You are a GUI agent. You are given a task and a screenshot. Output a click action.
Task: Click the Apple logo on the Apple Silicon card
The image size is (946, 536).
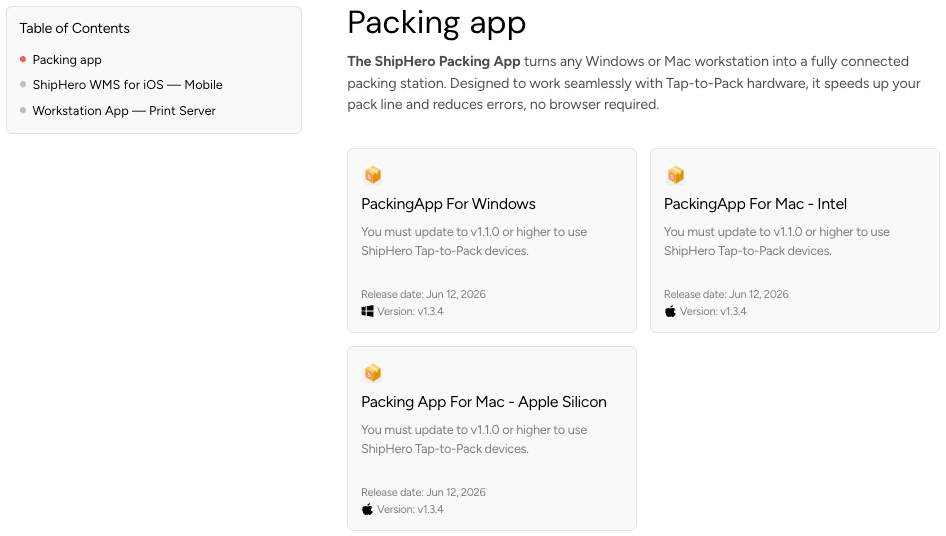pyautogui.click(x=367, y=509)
